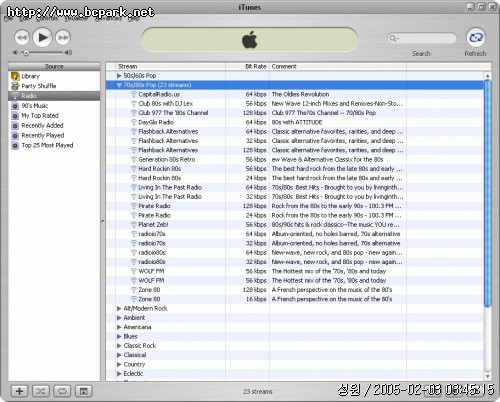
Task: Click the stream list scrollbar down arrow
Action: click(x=487, y=377)
